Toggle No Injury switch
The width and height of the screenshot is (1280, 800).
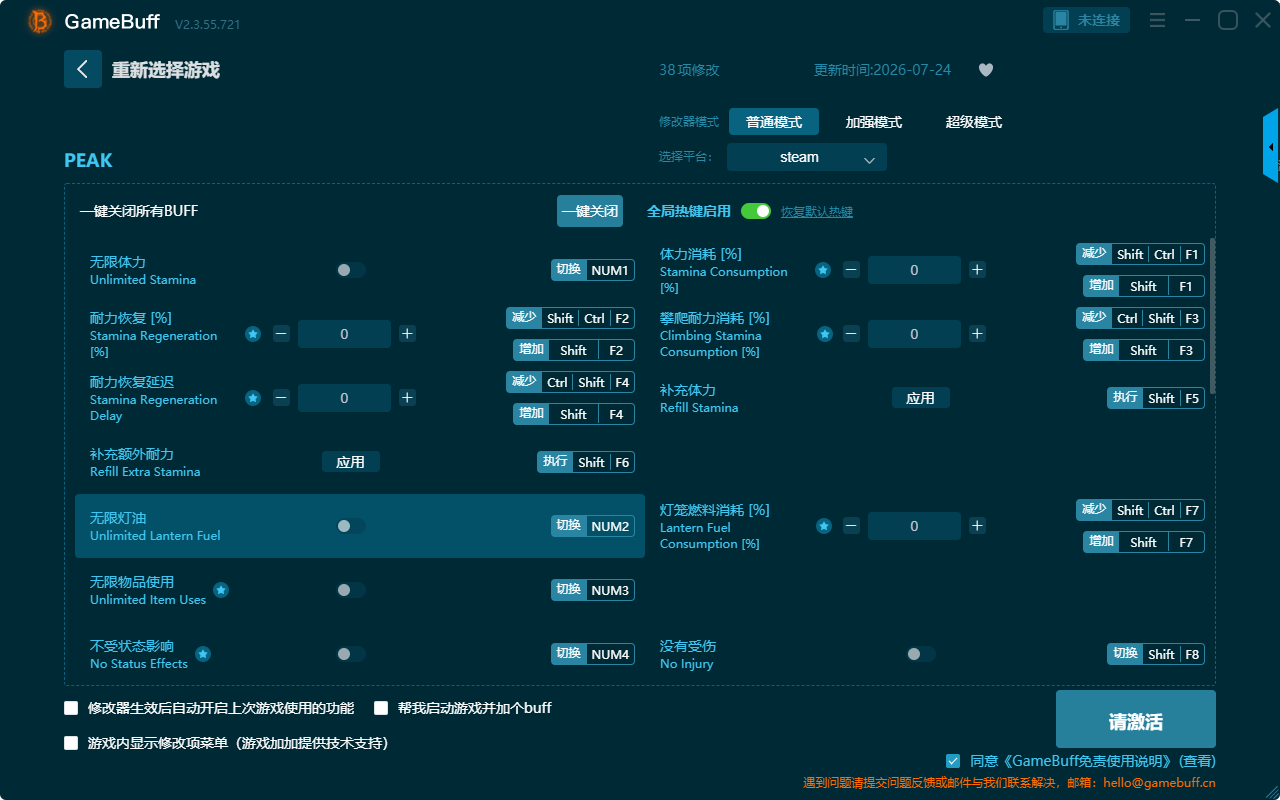(x=921, y=654)
